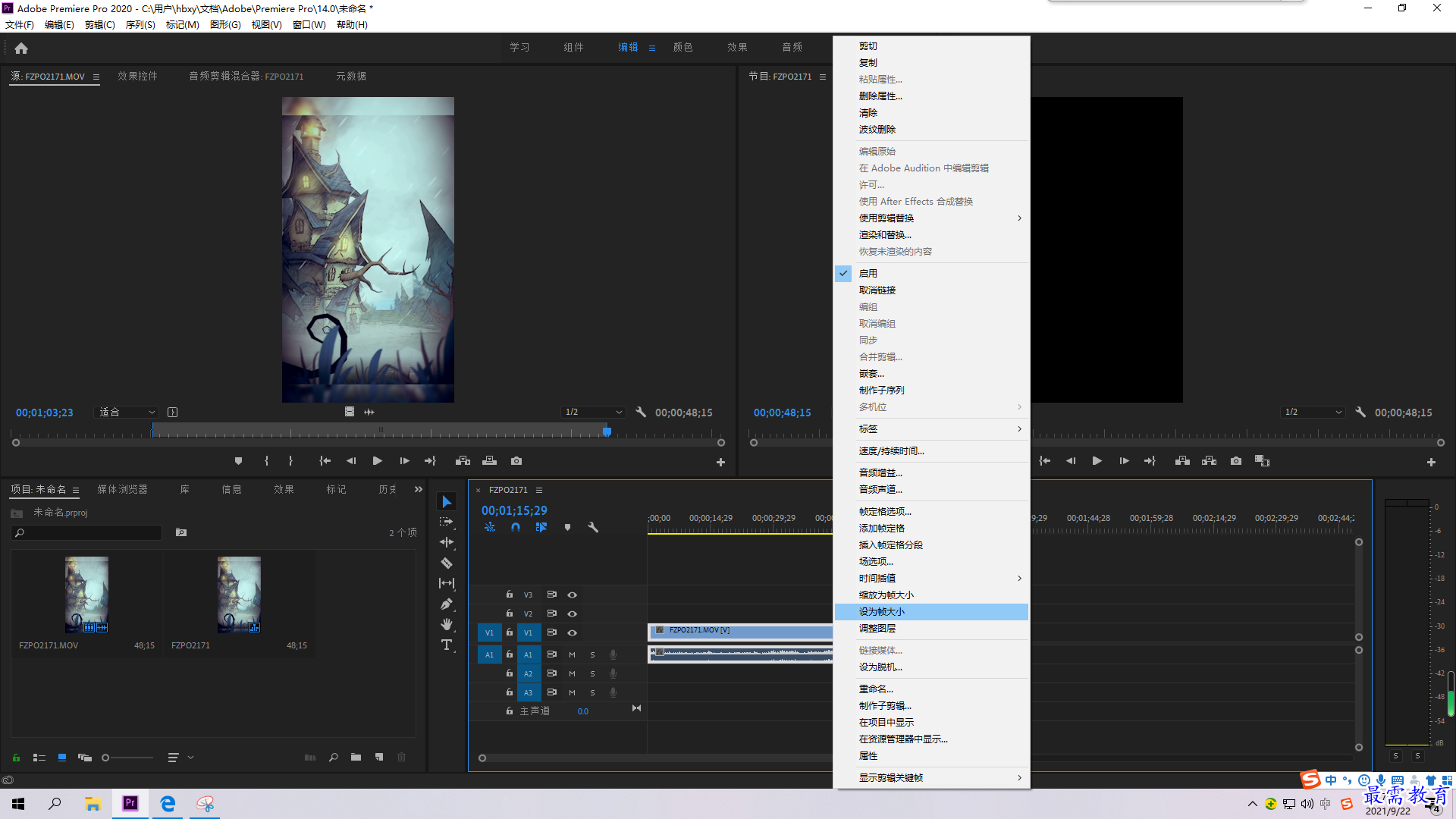Switch to 效果控件 tab

[137, 76]
